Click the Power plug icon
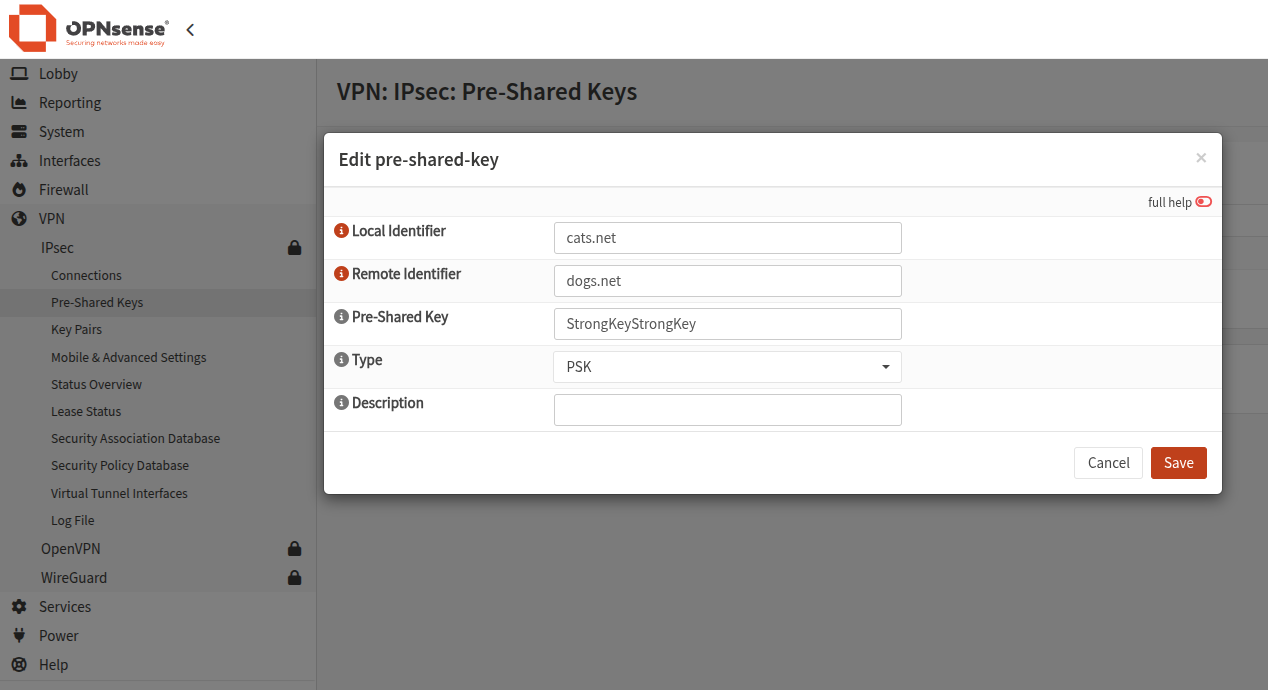The height and width of the screenshot is (690, 1268). tap(18, 635)
